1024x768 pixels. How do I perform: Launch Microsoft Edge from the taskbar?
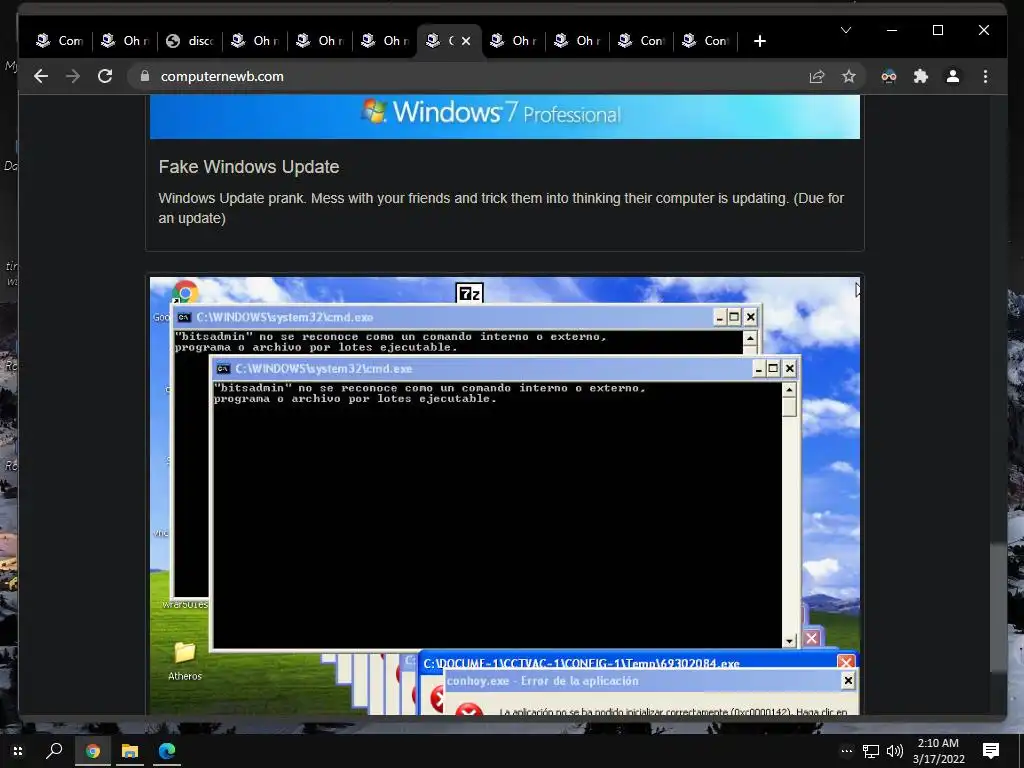coord(167,751)
